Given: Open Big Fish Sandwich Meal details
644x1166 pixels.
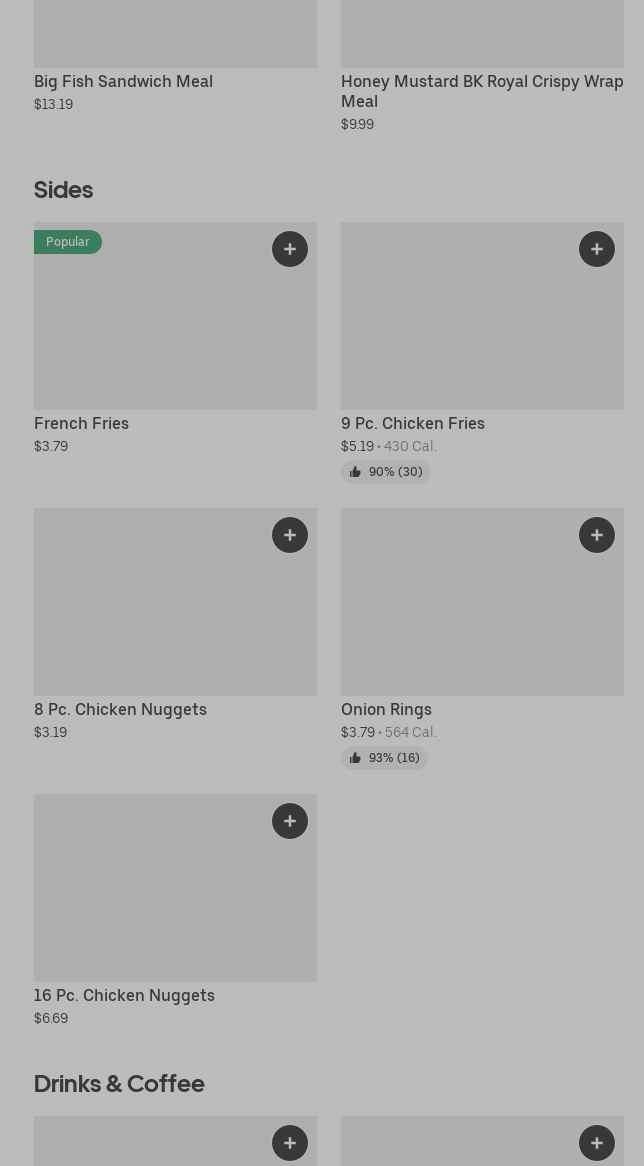Looking at the screenshot, I should [123, 81].
